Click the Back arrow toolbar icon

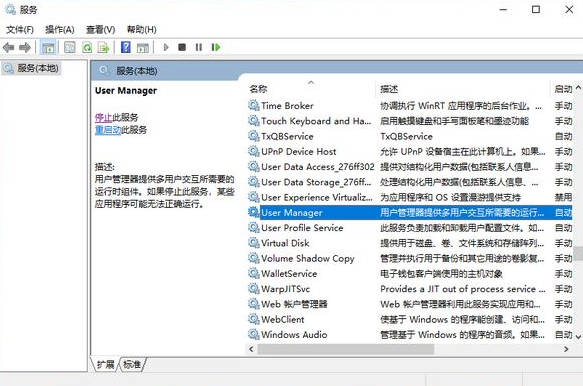tap(8, 47)
